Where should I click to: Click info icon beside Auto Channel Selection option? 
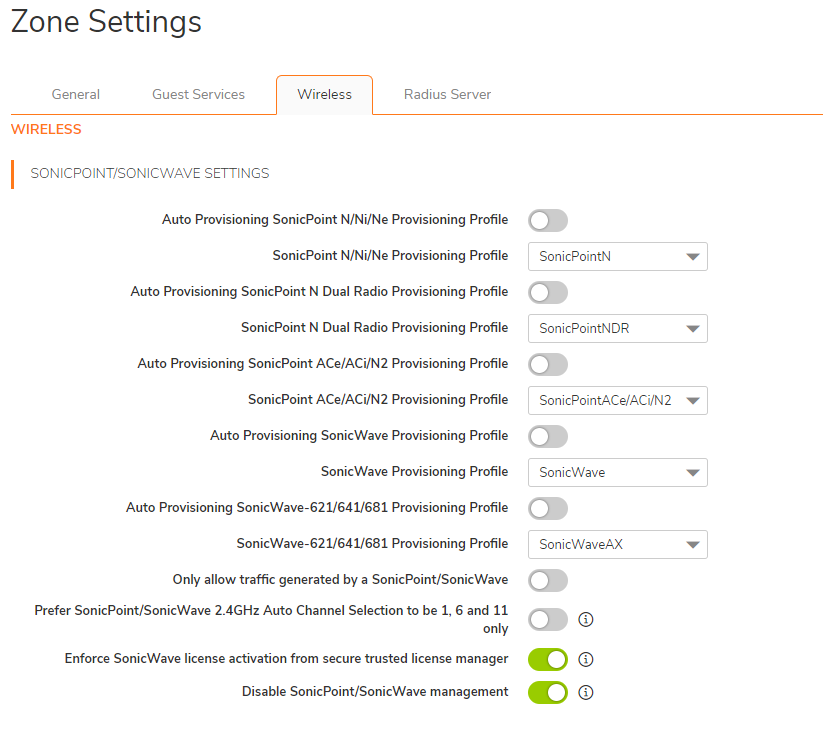587,620
